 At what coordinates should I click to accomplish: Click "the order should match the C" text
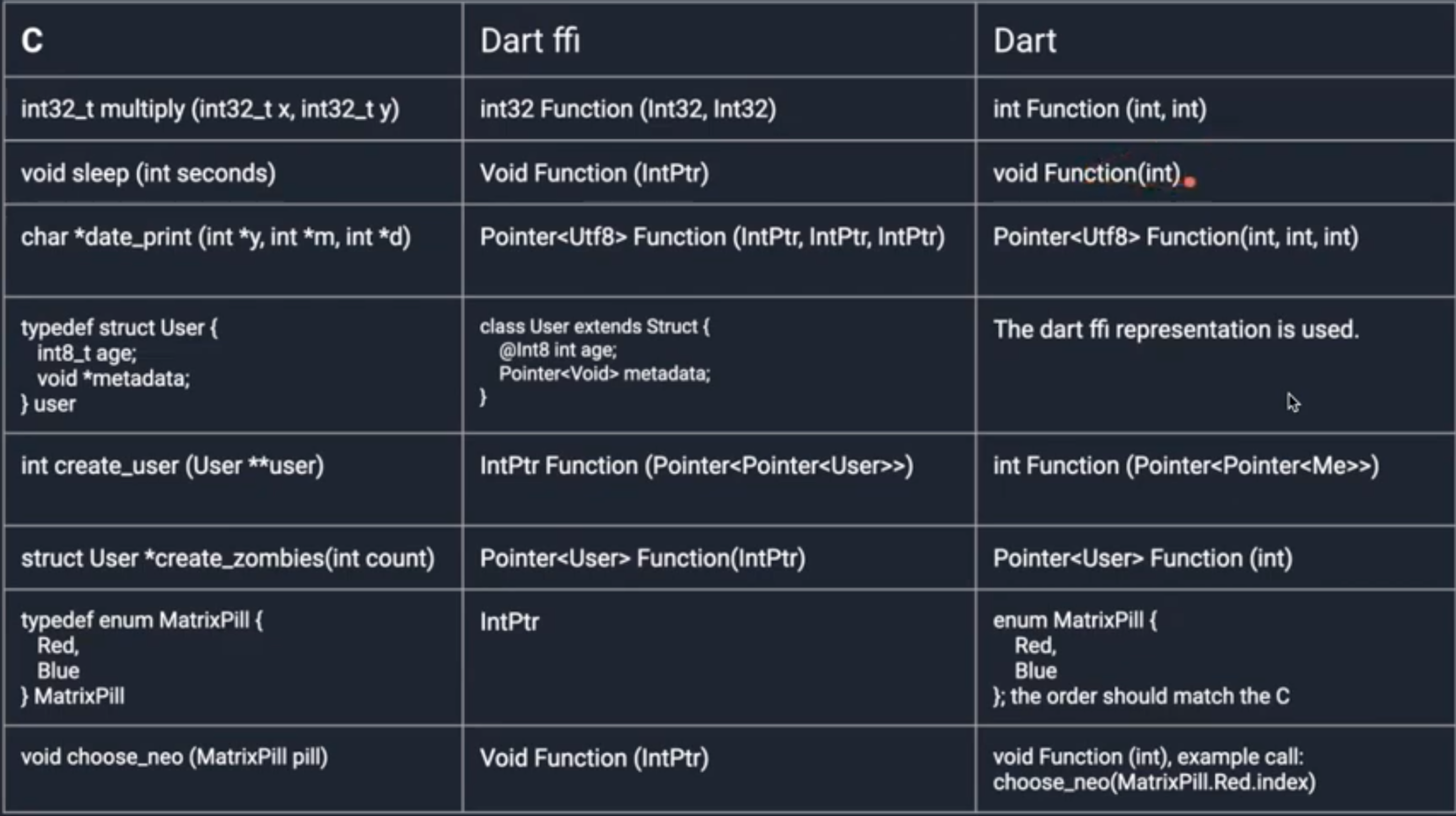pos(1149,697)
